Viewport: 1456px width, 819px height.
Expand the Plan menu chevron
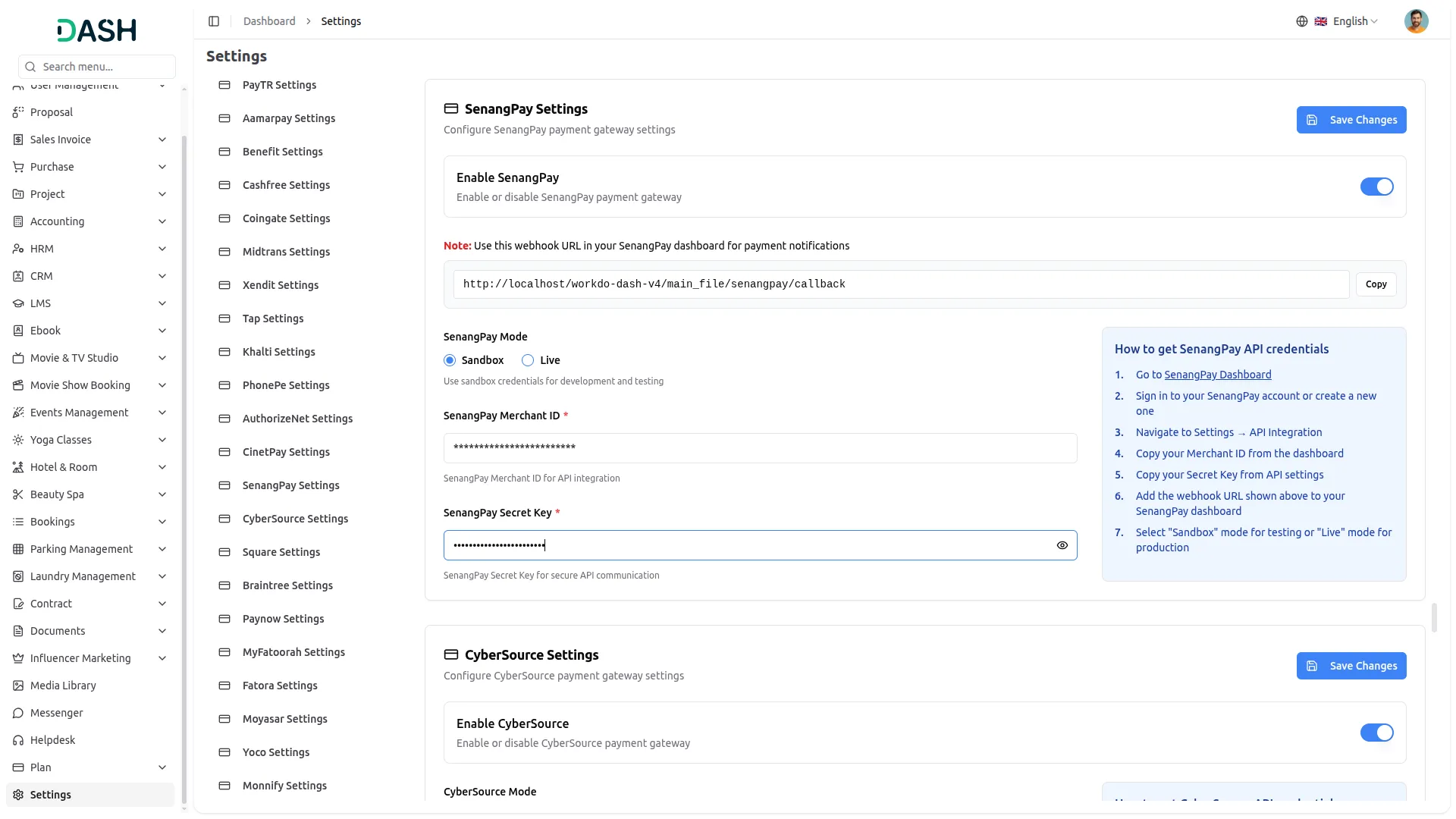pos(162,767)
